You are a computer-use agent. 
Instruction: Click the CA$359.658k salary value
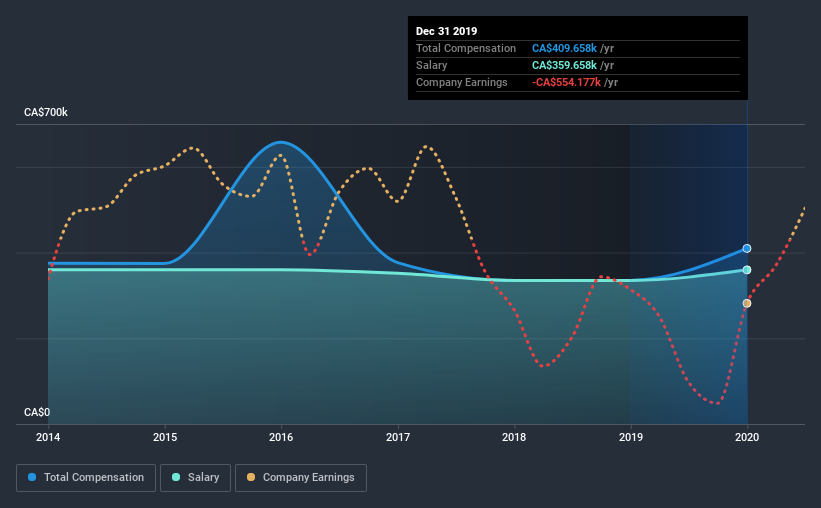coord(564,65)
